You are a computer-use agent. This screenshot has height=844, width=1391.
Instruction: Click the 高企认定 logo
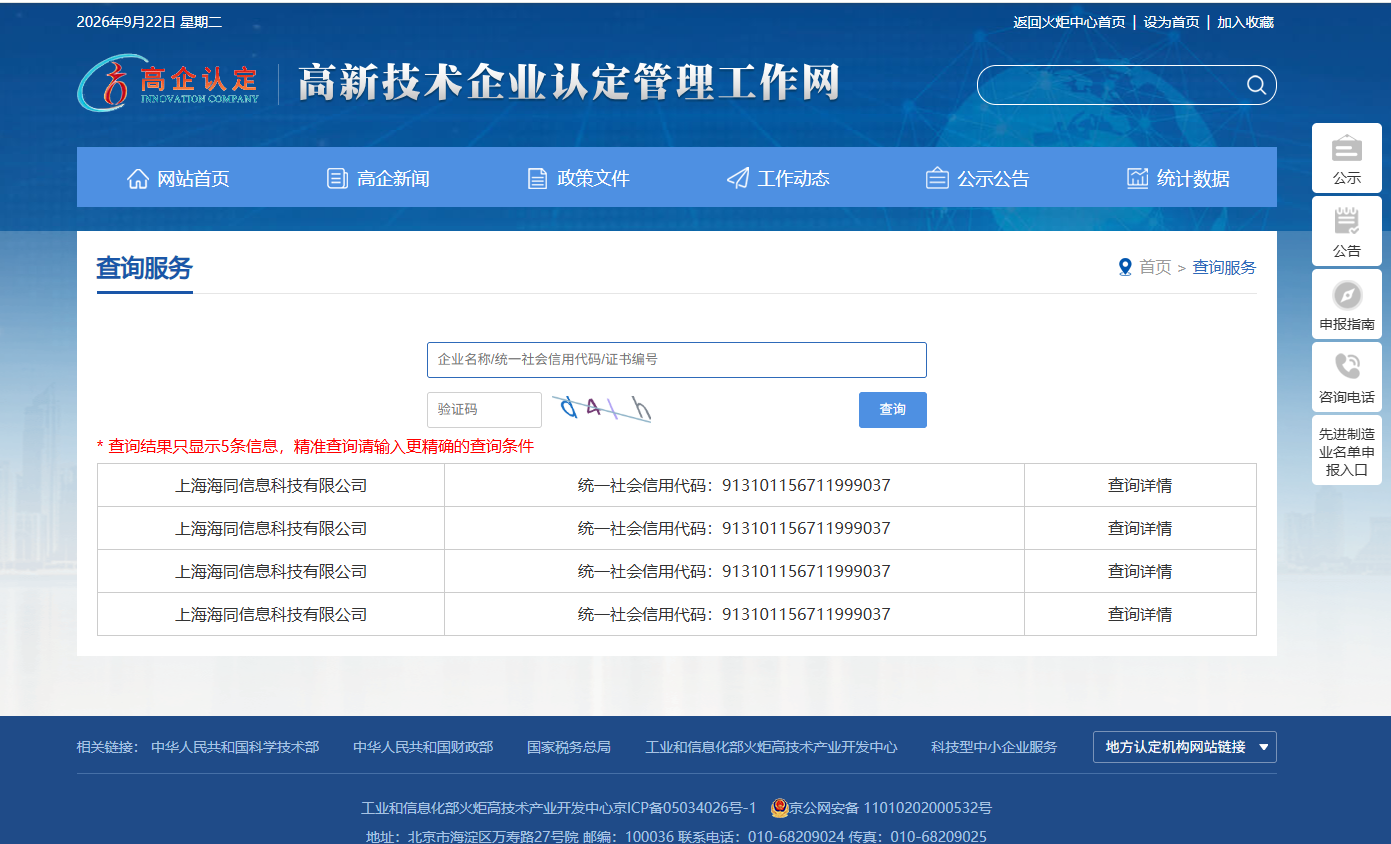click(168, 82)
